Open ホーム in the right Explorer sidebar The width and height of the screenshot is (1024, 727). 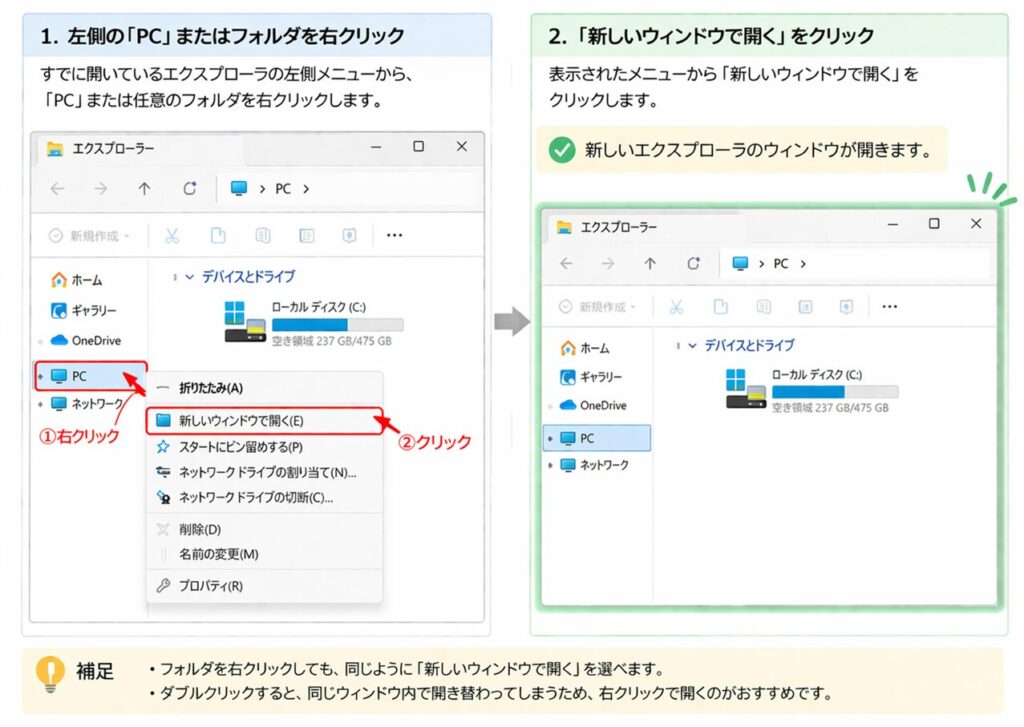click(585, 348)
